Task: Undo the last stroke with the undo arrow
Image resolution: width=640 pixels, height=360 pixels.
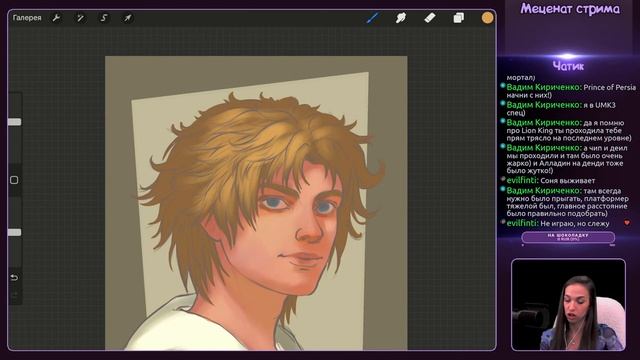Action: click(14, 278)
